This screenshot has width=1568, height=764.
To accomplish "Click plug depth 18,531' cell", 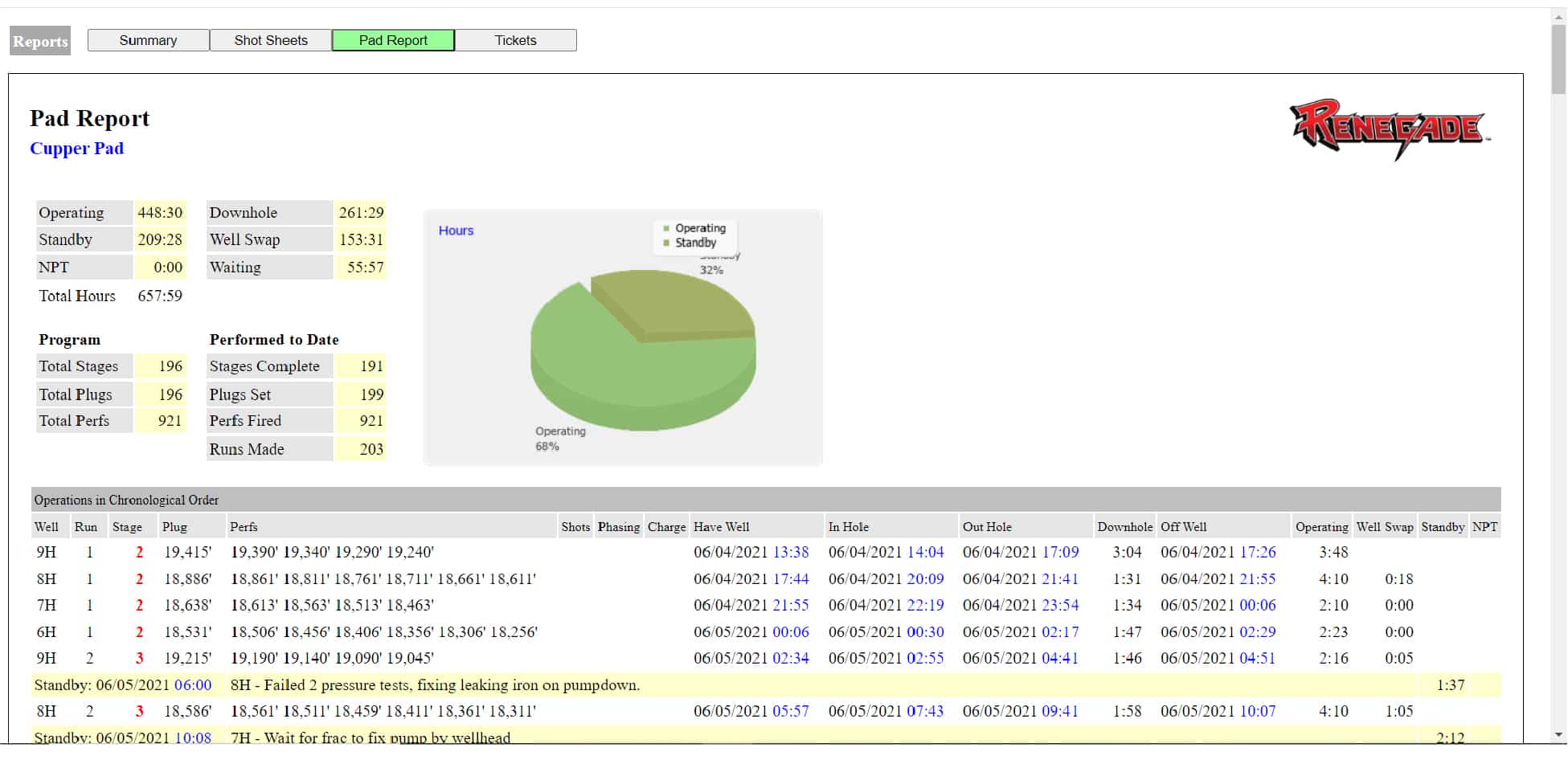I will coord(188,632).
